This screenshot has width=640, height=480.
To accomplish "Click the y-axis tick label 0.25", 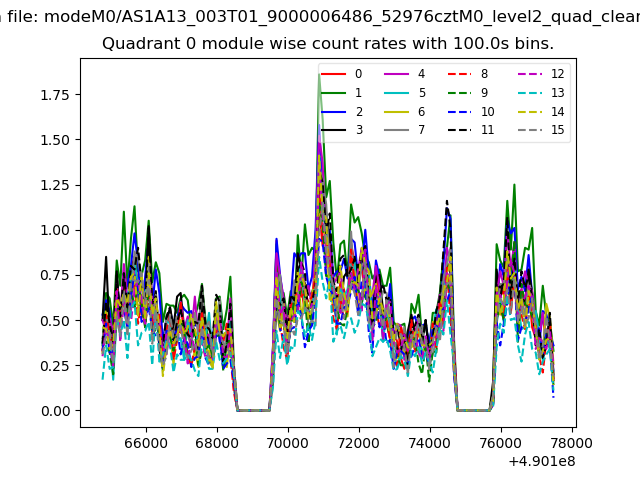I will [x=55, y=366].
